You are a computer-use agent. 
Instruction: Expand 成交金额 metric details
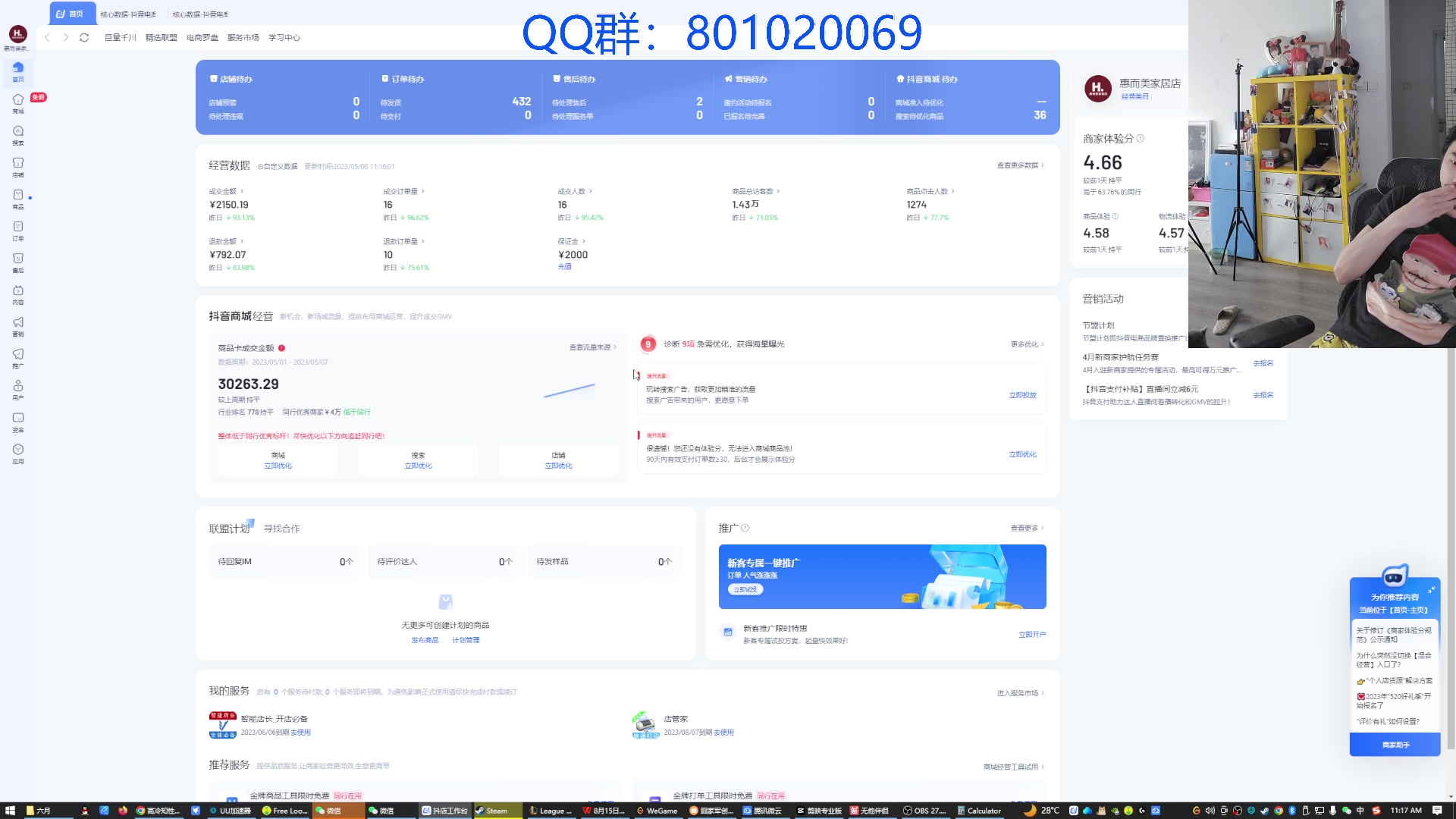[x=226, y=191]
